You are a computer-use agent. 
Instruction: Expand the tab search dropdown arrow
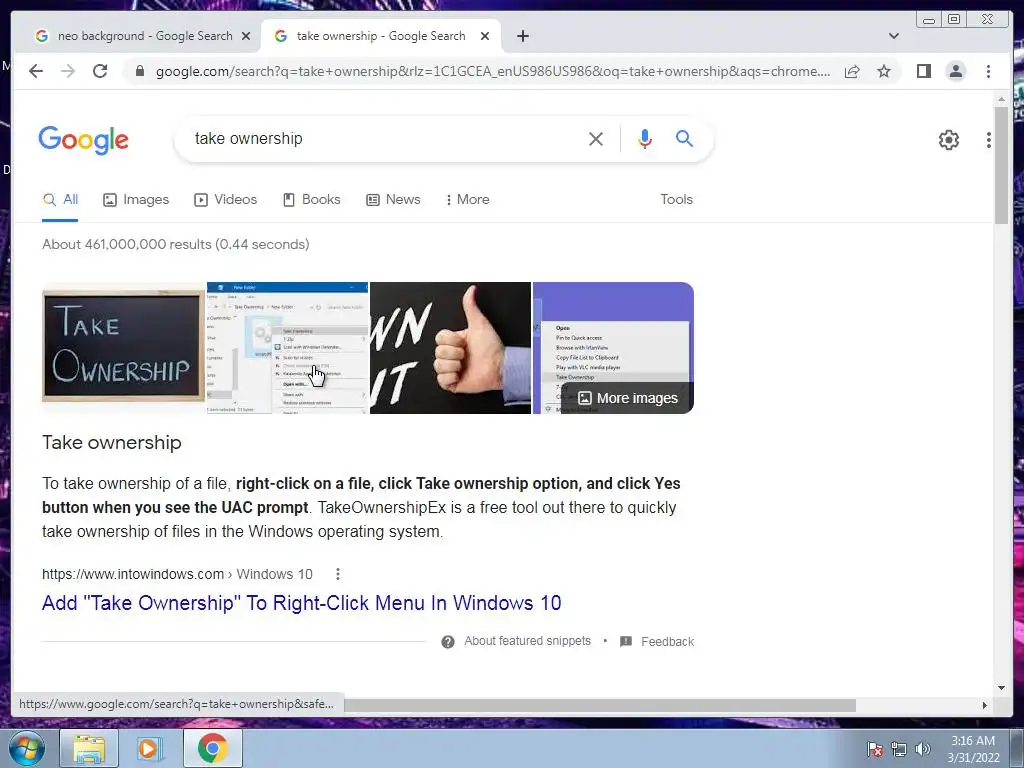[x=894, y=36]
